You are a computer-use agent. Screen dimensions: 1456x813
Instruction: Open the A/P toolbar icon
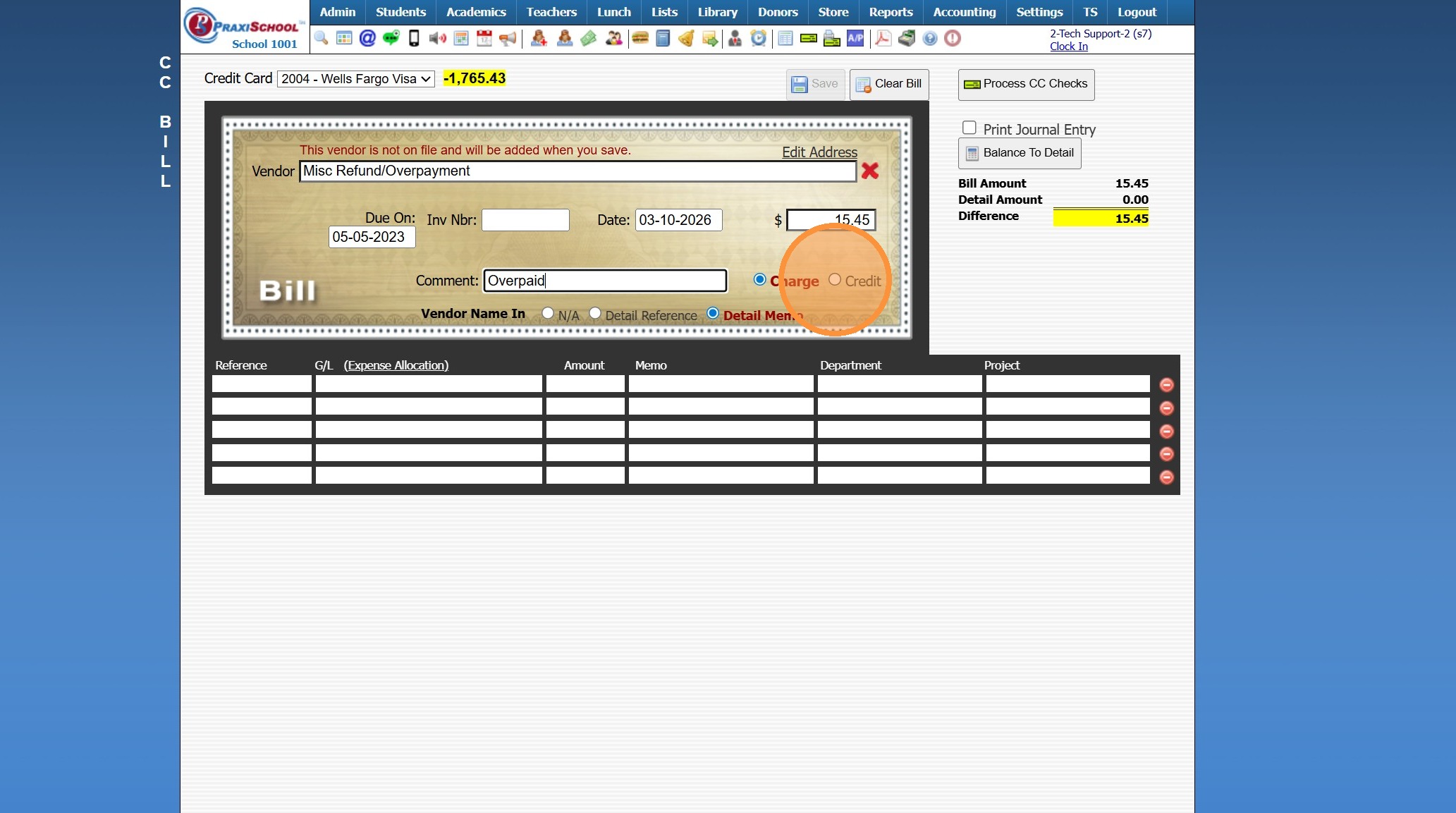[x=855, y=38]
